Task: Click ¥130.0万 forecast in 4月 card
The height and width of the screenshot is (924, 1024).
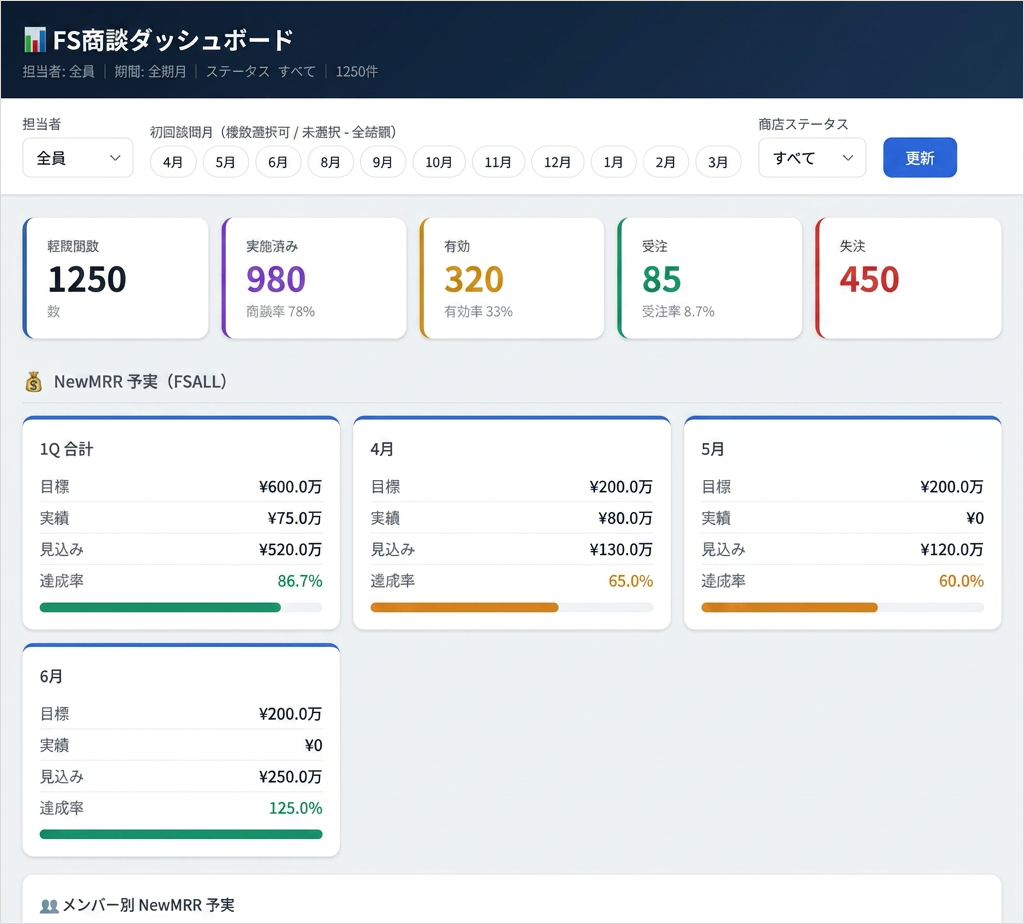Action: click(621, 549)
